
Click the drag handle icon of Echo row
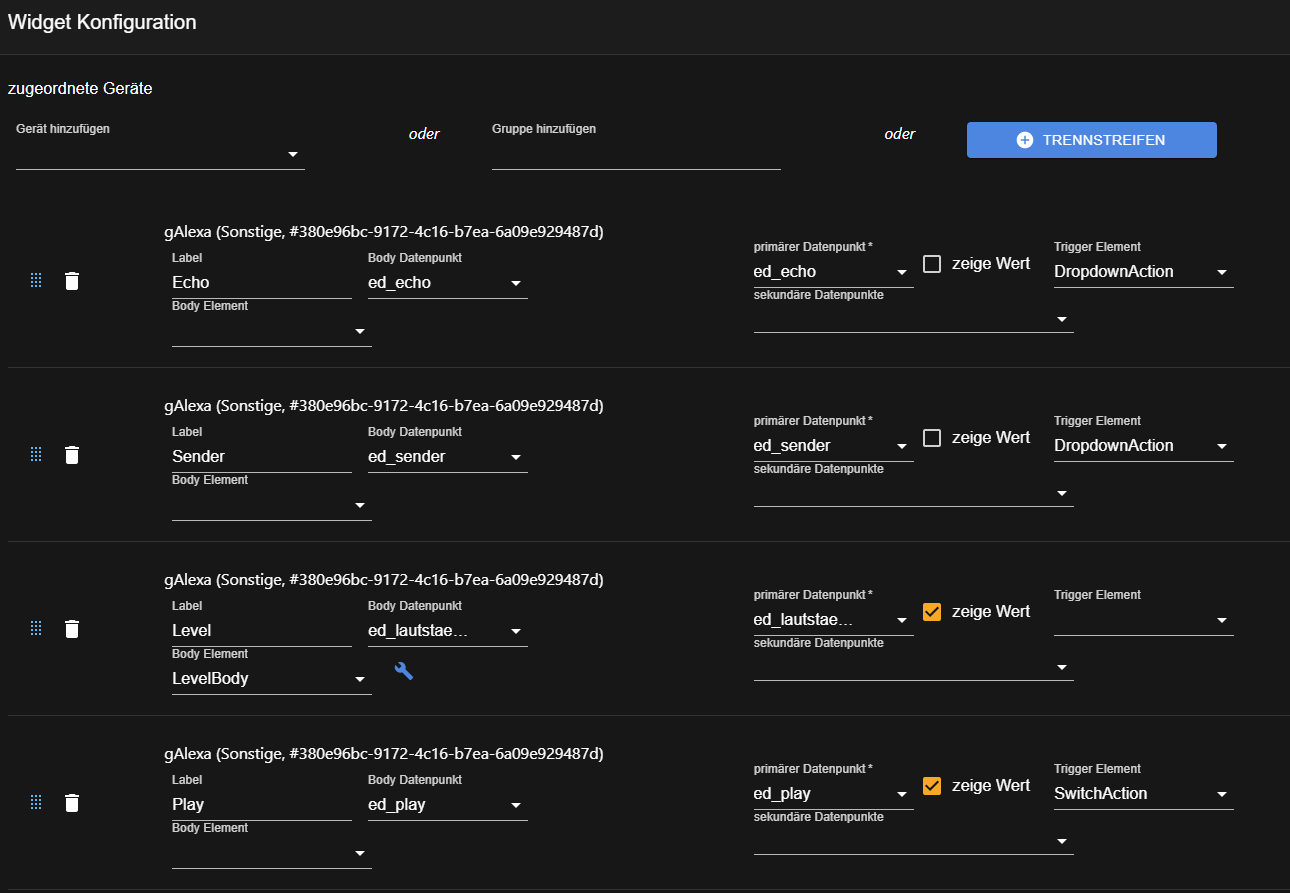point(36,281)
